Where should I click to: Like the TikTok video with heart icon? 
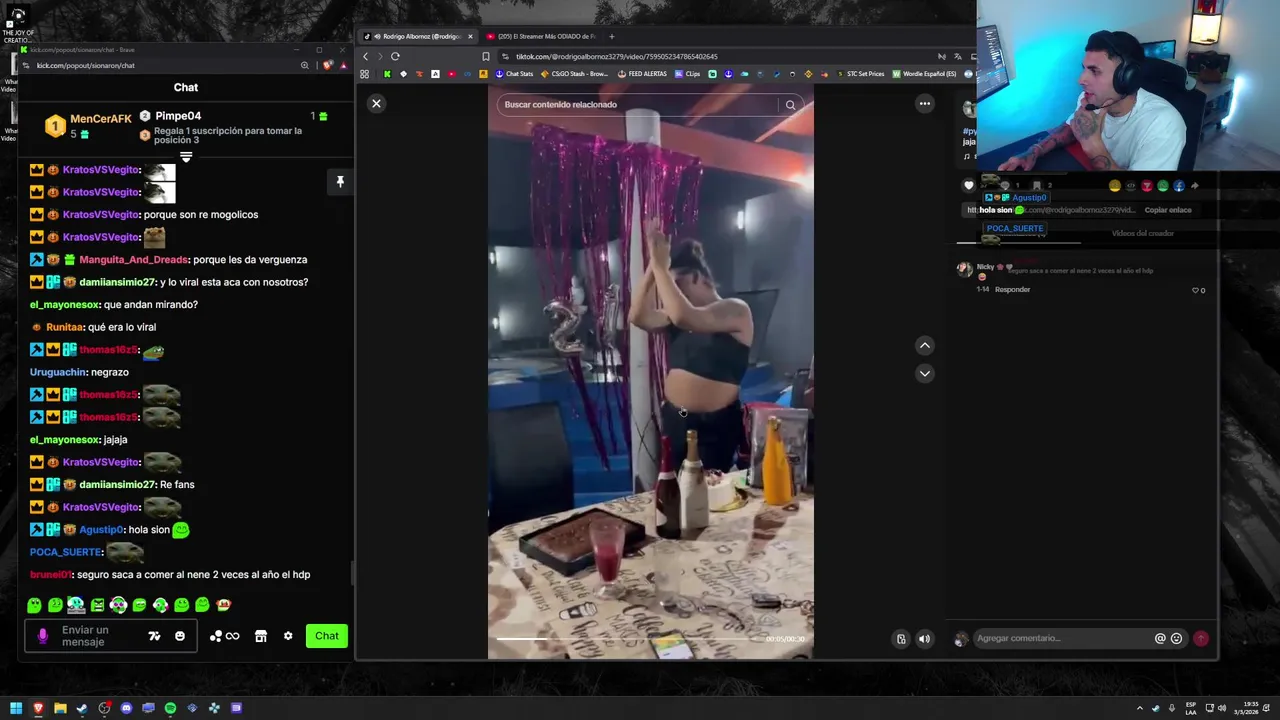point(968,185)
